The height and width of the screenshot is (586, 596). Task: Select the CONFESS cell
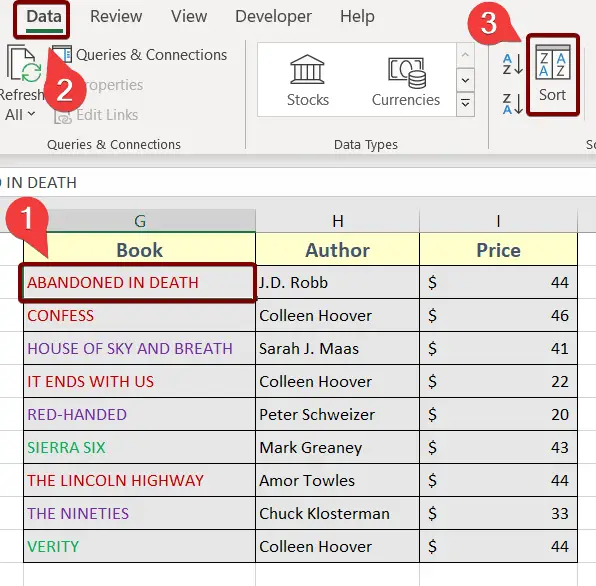tap(139, 315)
